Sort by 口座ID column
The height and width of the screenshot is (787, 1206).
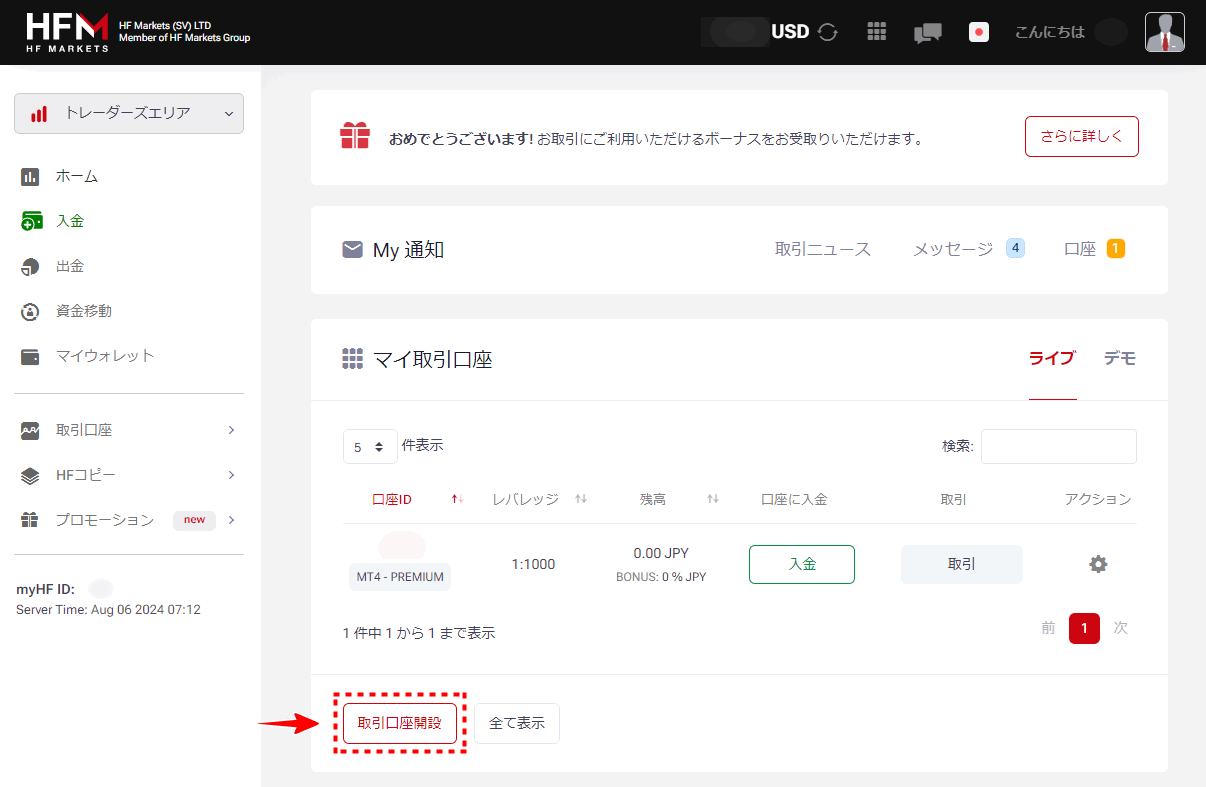coord(392,499)
